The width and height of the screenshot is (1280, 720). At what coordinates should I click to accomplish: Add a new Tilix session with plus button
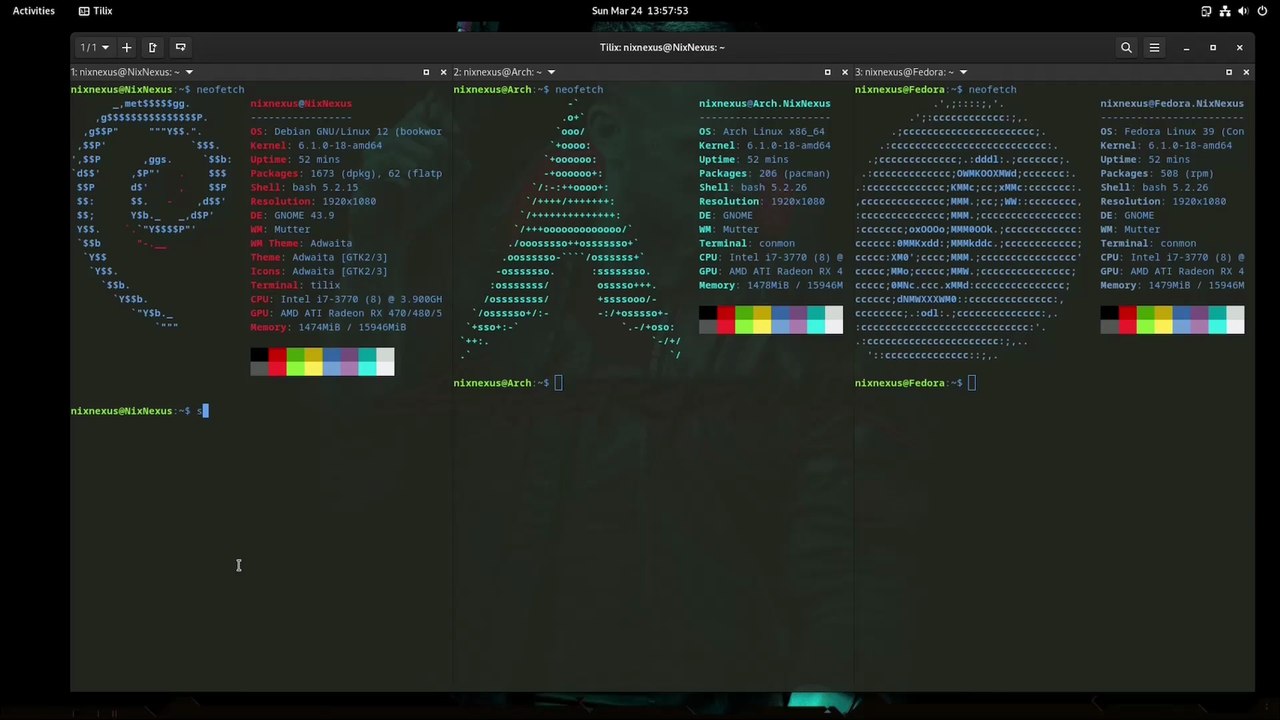pyautogui.click(x=126, y=47)
